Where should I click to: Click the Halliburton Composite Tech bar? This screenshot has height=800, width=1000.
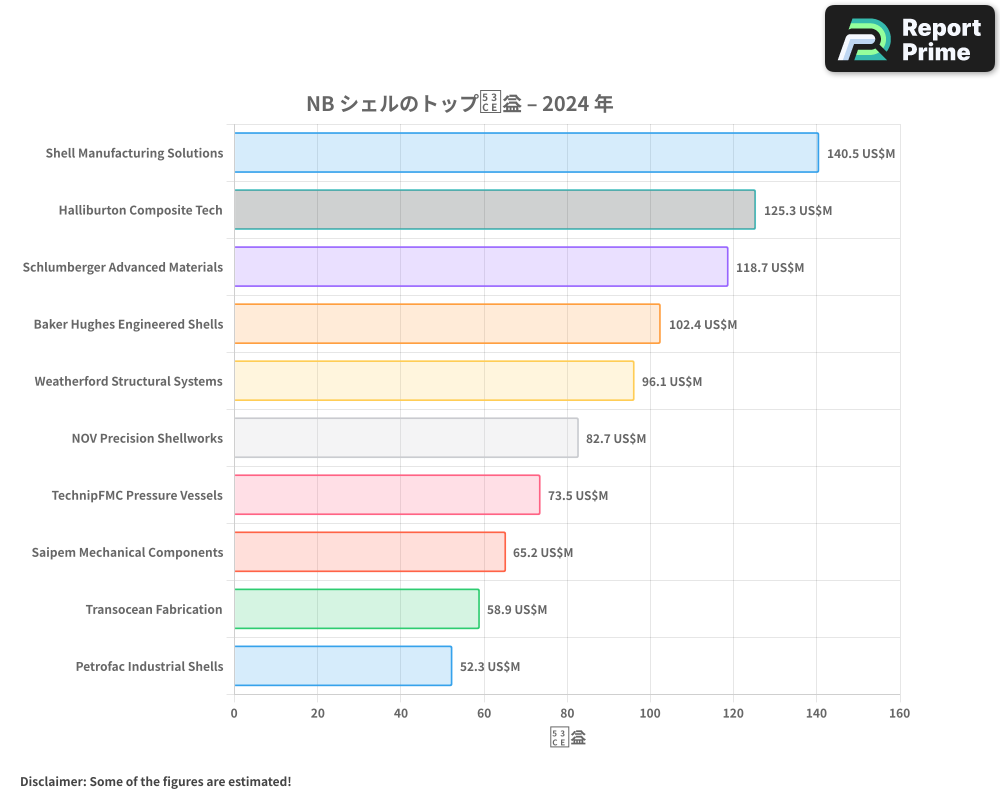click(x=495, y=210)
